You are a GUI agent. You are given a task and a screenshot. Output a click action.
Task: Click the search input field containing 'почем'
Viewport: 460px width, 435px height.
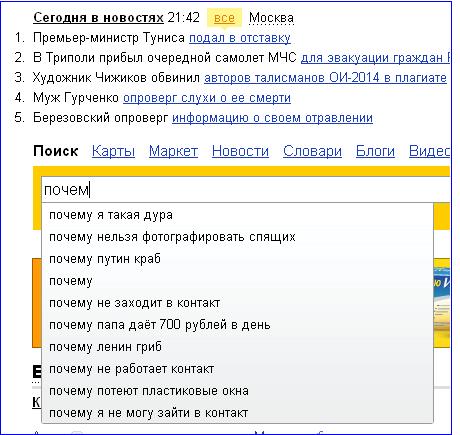tap(246, 190)
